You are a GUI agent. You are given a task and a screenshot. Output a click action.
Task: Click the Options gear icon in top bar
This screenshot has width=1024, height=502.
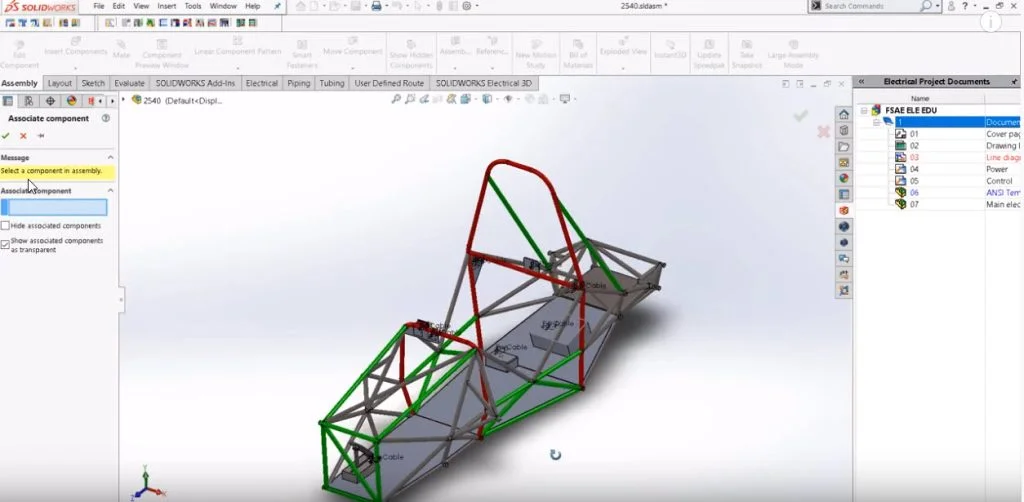pos(467,6)
